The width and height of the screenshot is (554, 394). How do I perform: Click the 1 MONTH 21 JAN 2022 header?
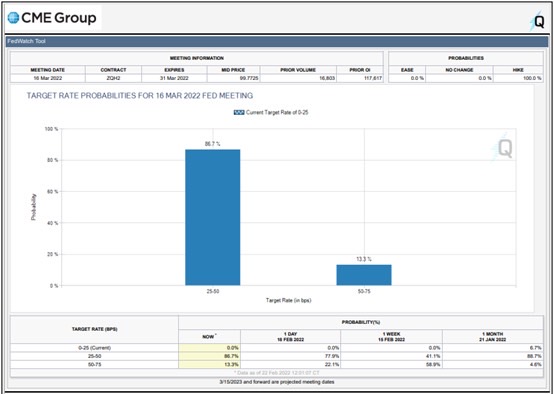[x=493, y=337]
